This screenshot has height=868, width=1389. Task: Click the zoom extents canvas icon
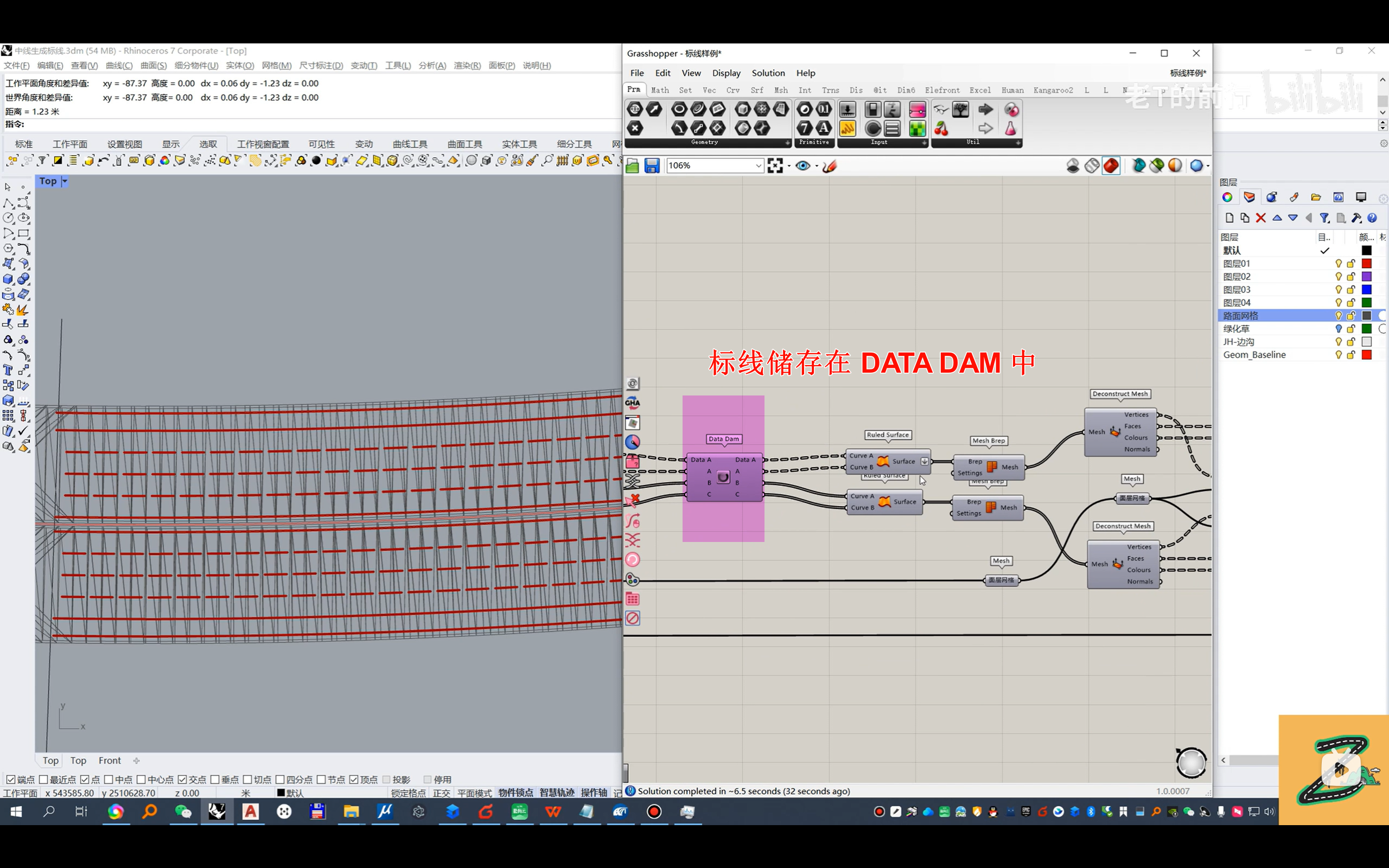tap(775, 166)
